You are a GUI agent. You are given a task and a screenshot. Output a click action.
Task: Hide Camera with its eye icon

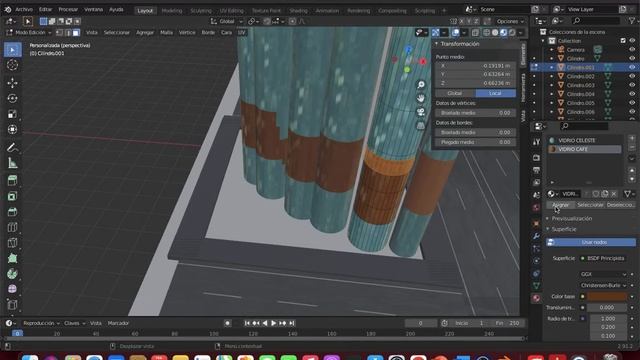[x=632, y=49]
